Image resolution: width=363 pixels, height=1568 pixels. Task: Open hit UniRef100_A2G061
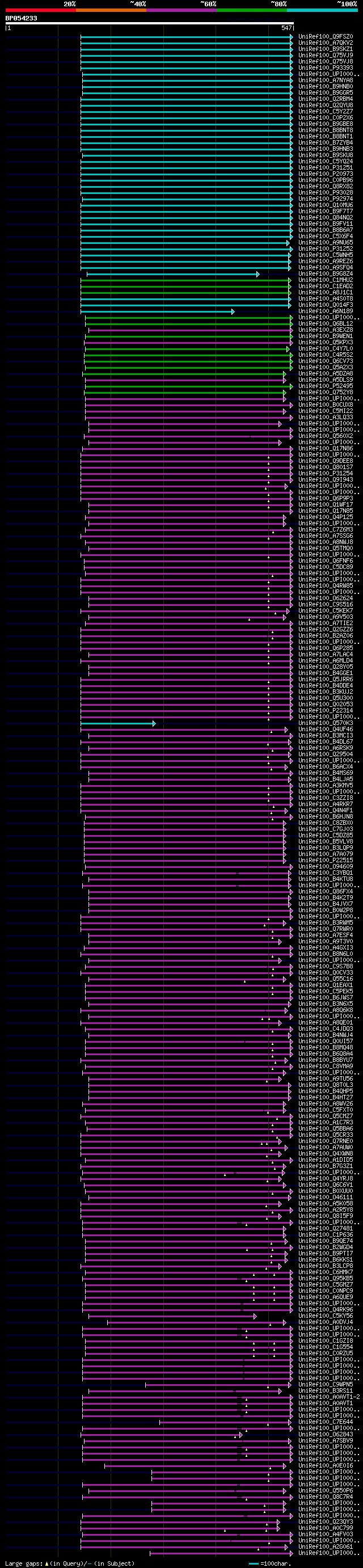[325, 1546]
